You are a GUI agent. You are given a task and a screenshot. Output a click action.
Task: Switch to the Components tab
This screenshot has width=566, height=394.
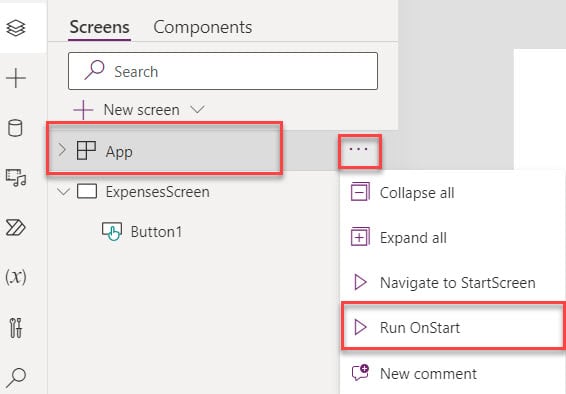203,27
